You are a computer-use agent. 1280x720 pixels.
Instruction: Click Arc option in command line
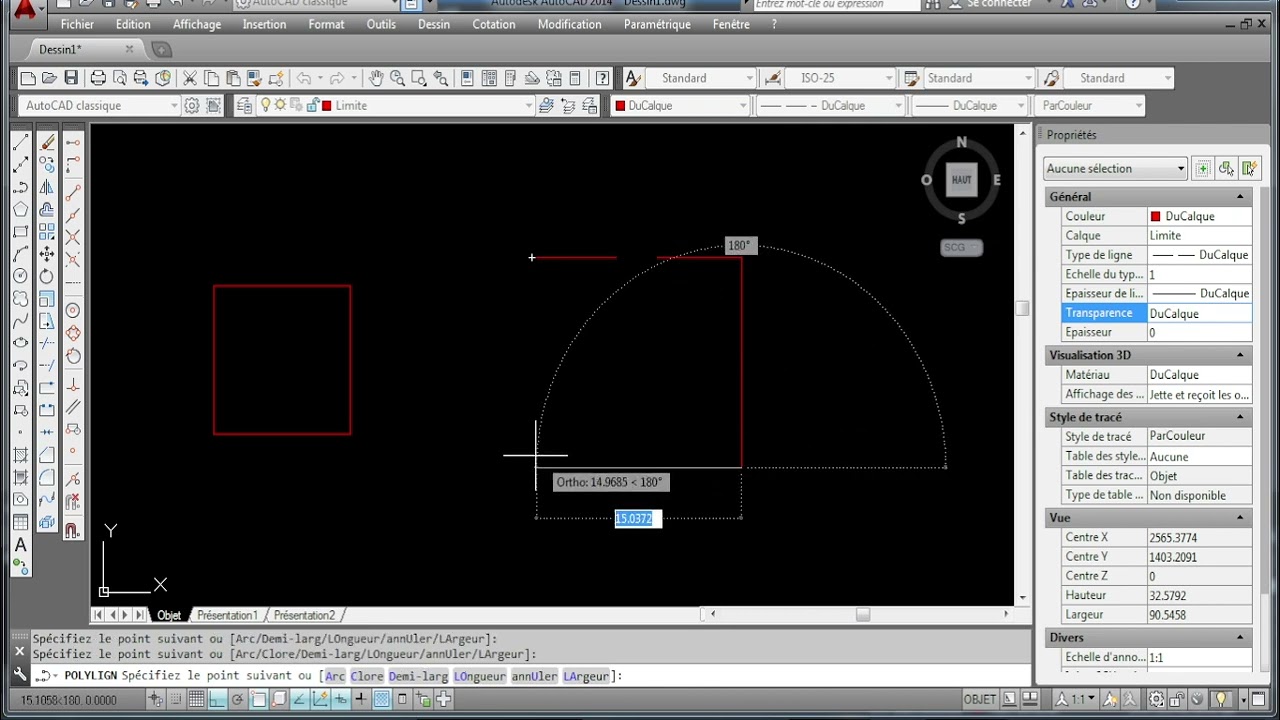335,676
